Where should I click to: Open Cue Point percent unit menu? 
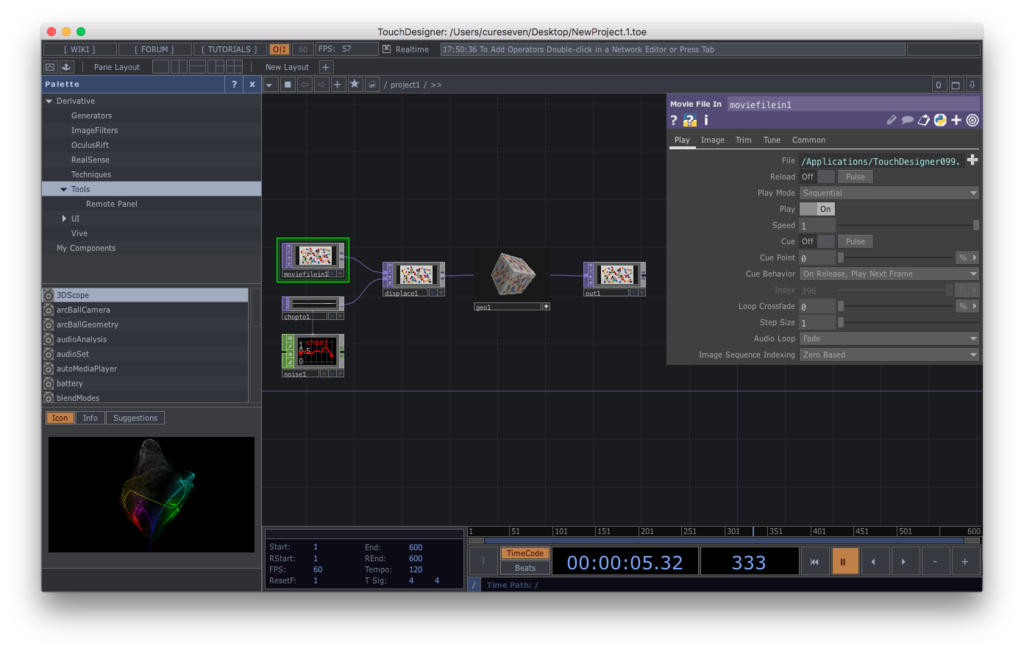coord(967,258)
